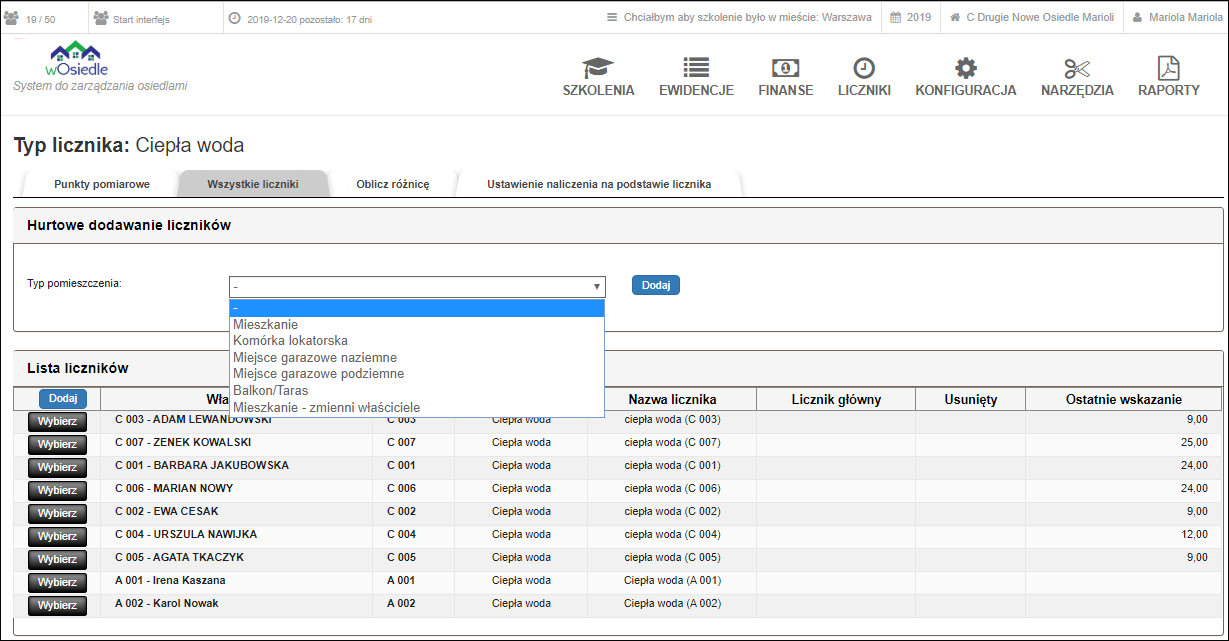Pick Miejsce garazowe naziemne option

point(417,357)
